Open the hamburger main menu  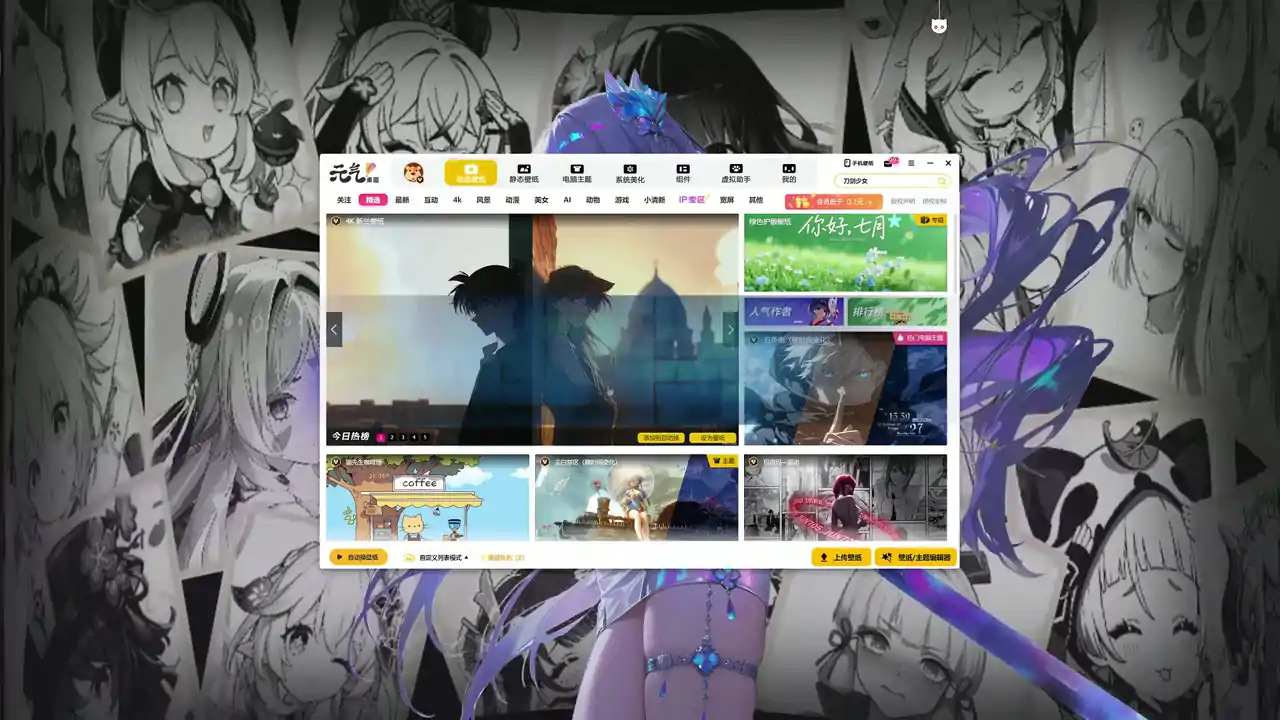point(911,163)
